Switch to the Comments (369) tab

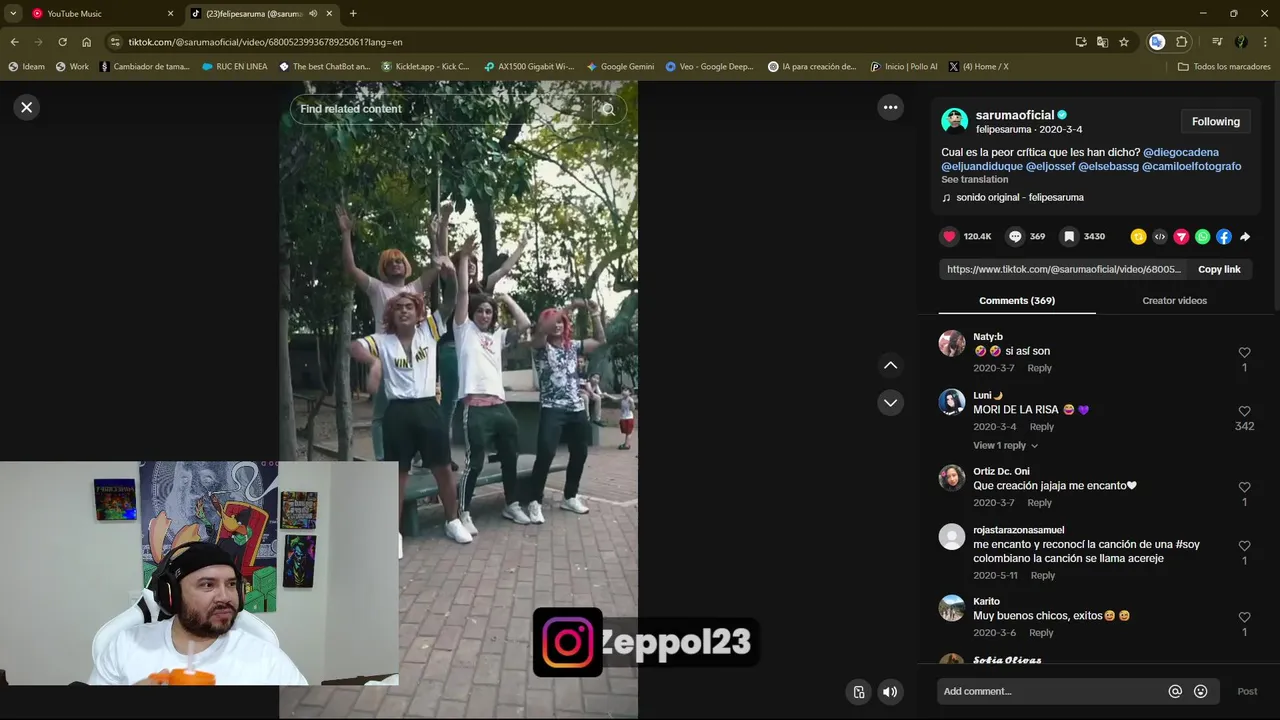(x=1017, y=300)
